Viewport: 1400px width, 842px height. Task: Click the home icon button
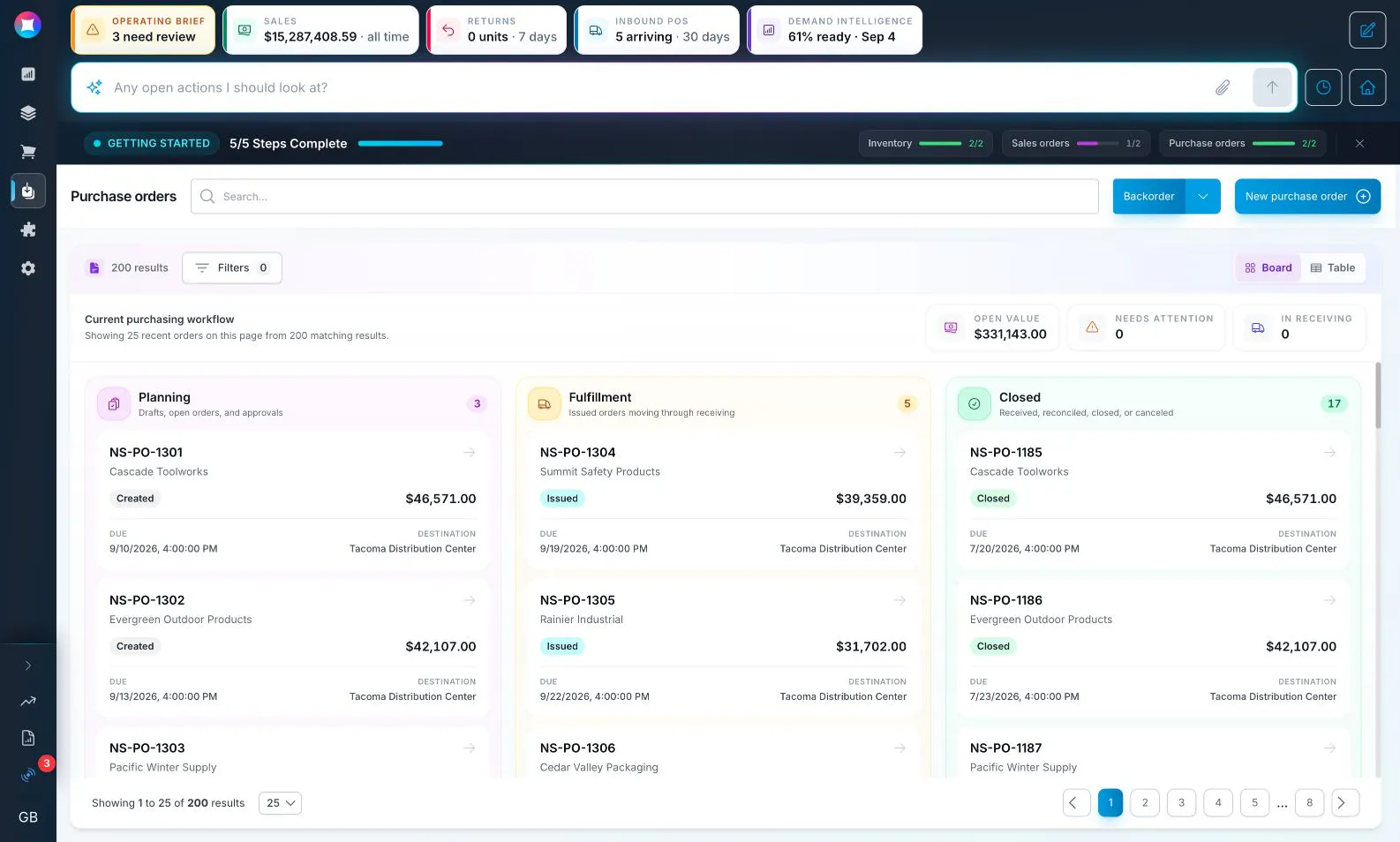pyautogui.click(x=1367, y=87)
